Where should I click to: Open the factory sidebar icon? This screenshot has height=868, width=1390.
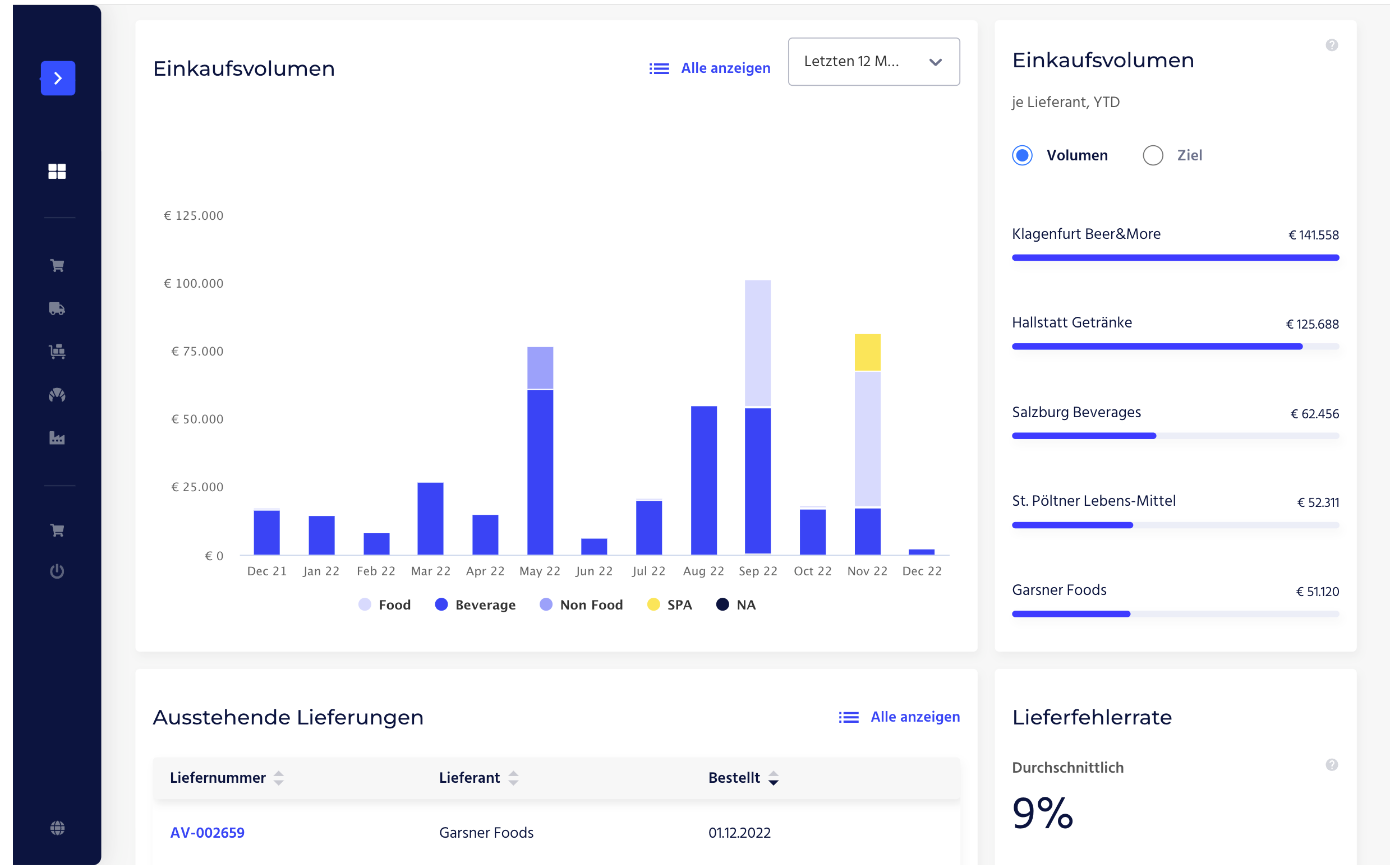point(57,438)
